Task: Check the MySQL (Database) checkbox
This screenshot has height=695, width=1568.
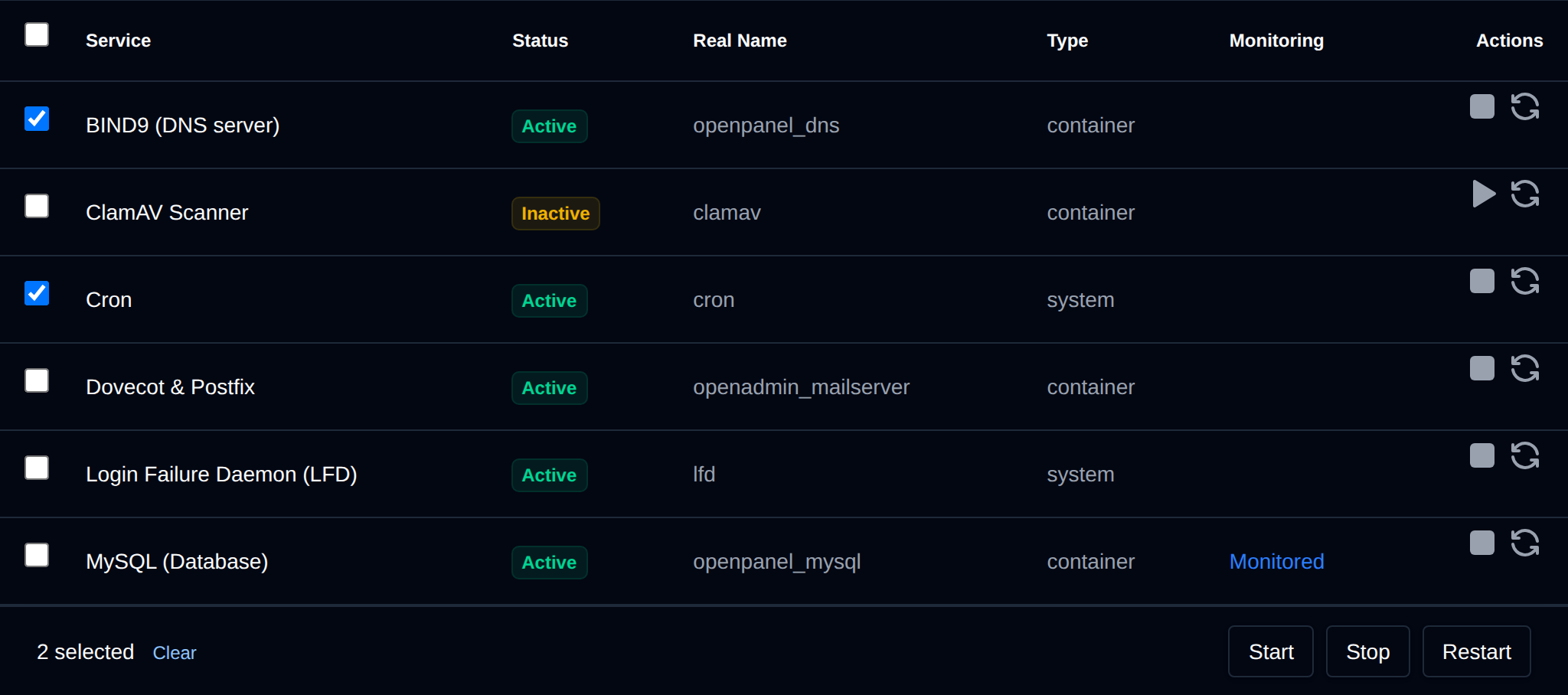Action: coord(37,555)
